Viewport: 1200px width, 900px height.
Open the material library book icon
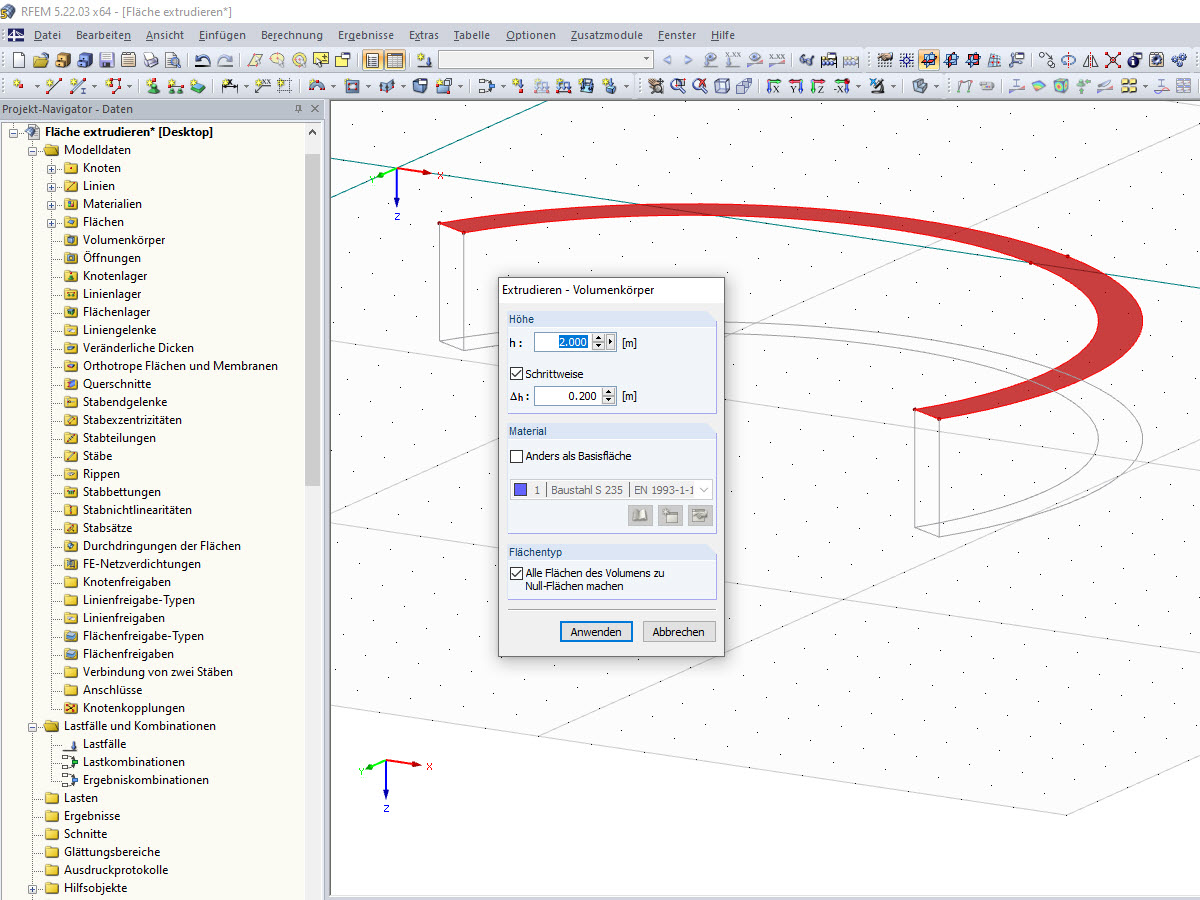pos(640,514)
